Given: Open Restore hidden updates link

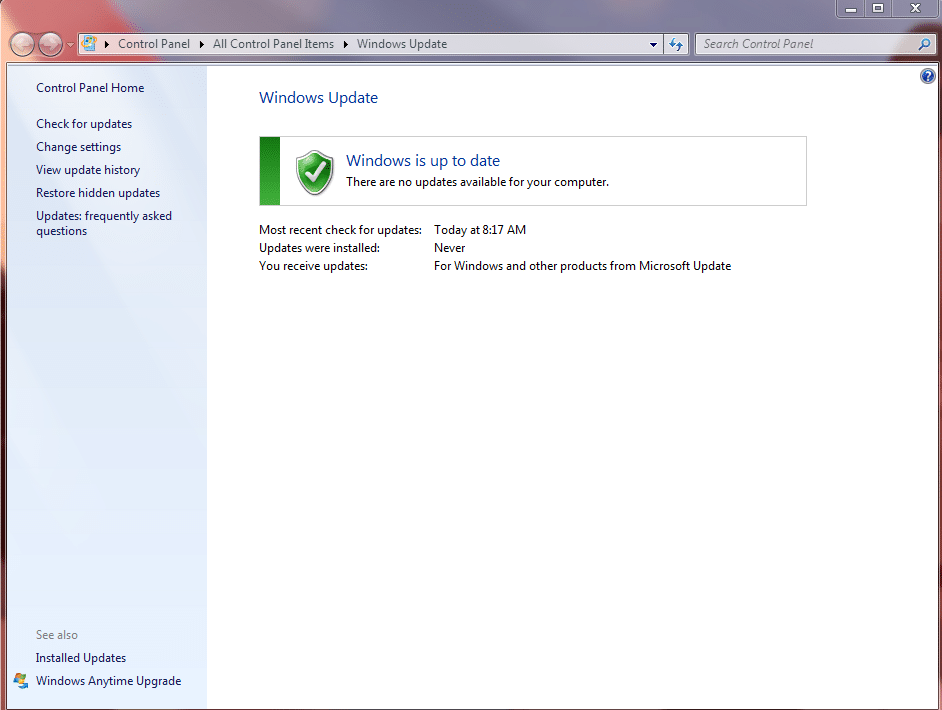Looking at the screenshot, I should pyautogui.click(x=98, y=193).
